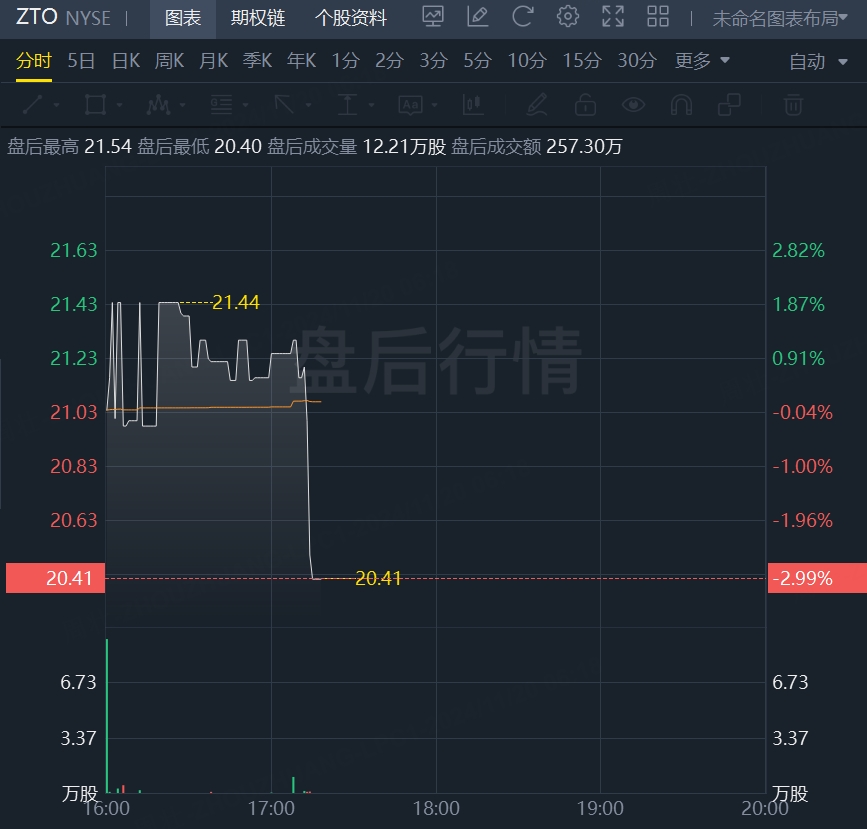Viewport: 867px width, 829px height.
Task: Select the 日K timeframe
Action: [x=126, y=61]
